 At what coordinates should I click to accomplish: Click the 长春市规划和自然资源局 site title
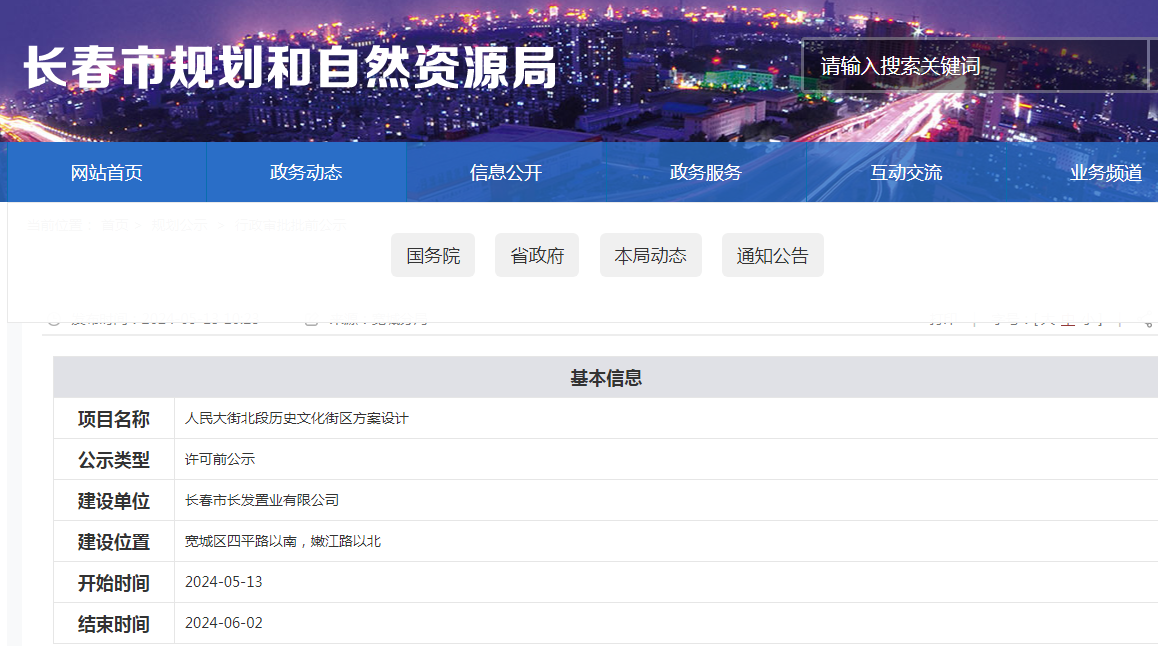pos(290,68)
